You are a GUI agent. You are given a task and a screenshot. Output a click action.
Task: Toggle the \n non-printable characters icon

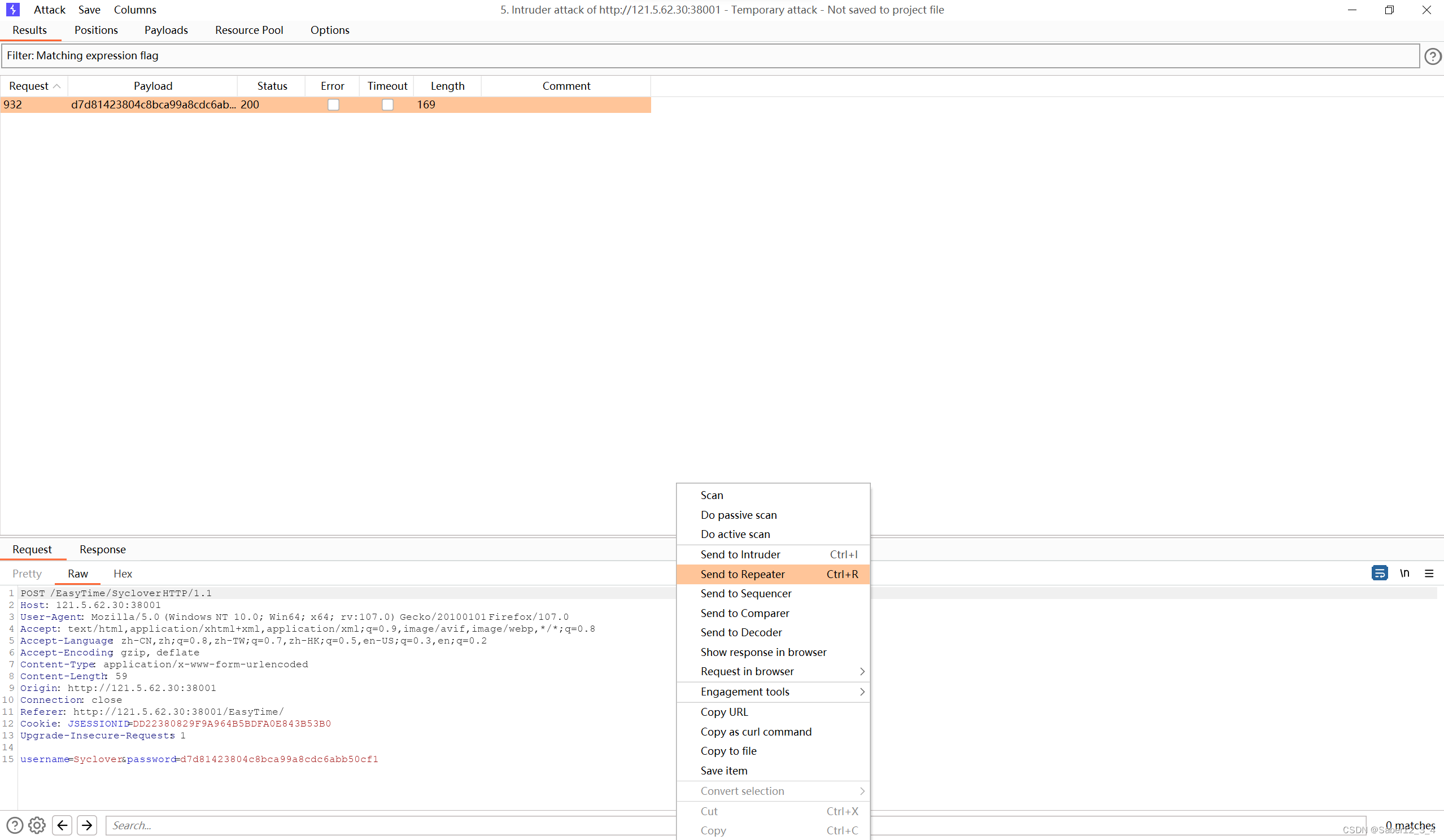click(x=1404, y=573)
